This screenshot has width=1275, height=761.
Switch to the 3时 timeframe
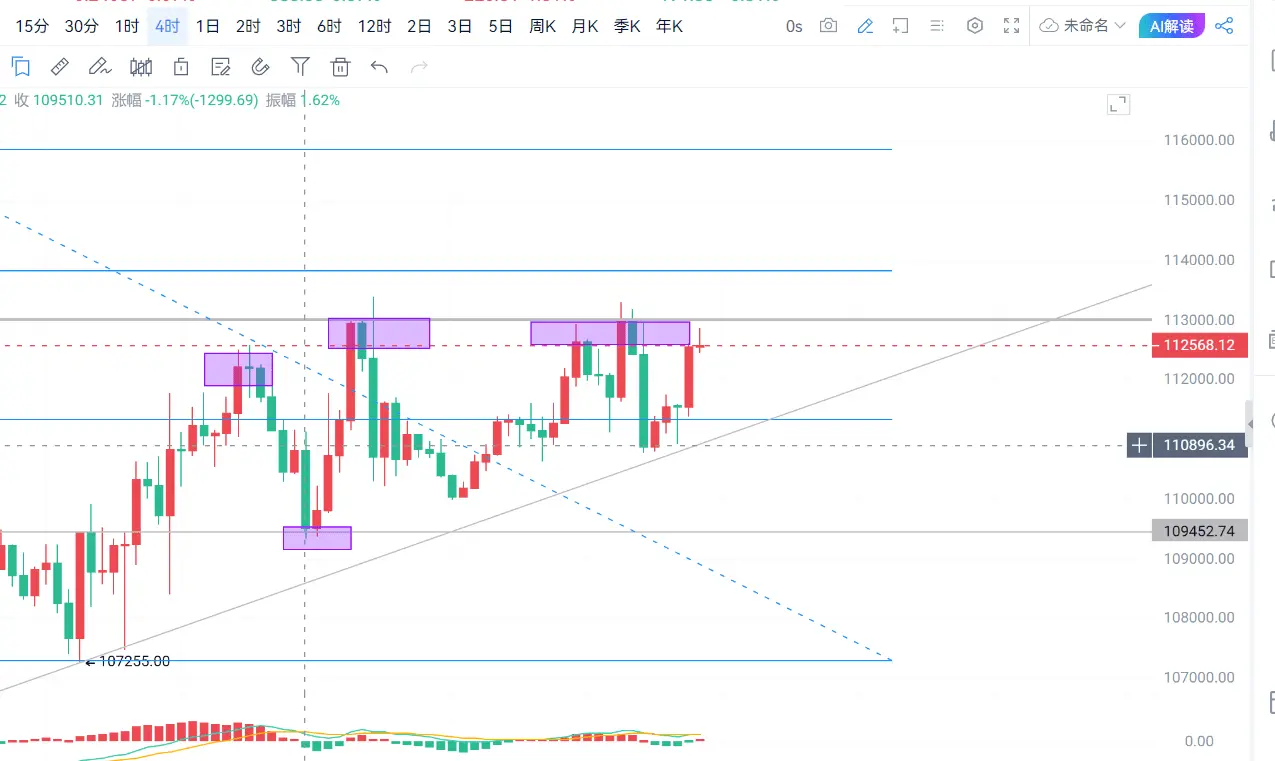(288, 26)
